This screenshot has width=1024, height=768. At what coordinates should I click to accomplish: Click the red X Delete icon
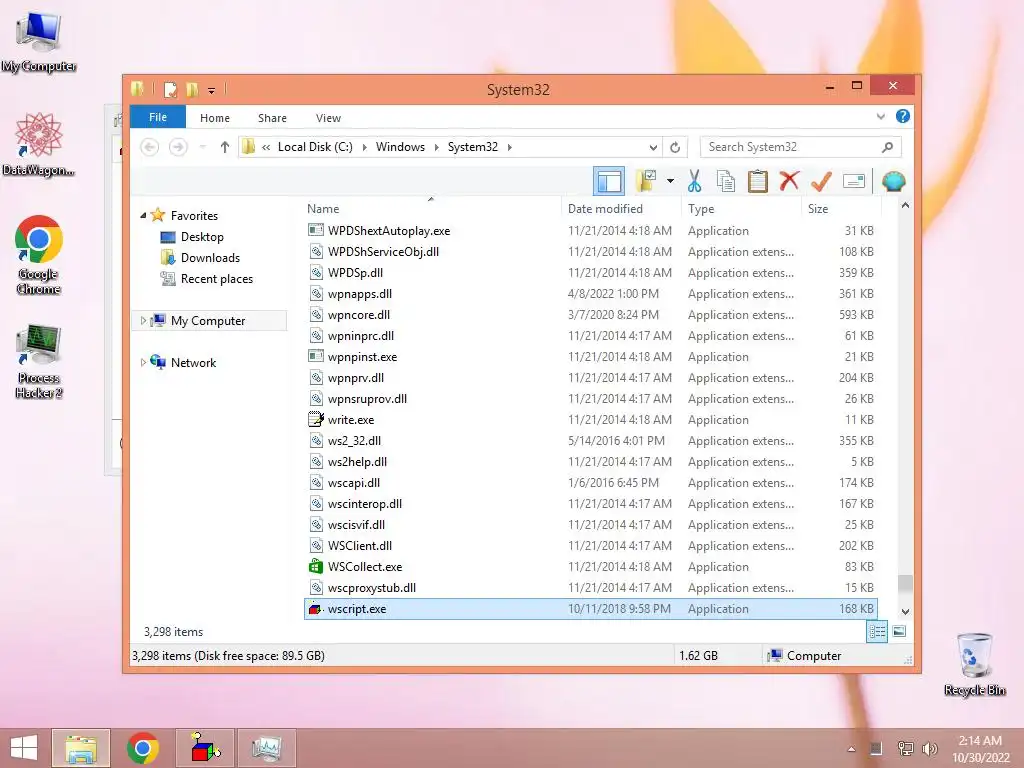789,180
